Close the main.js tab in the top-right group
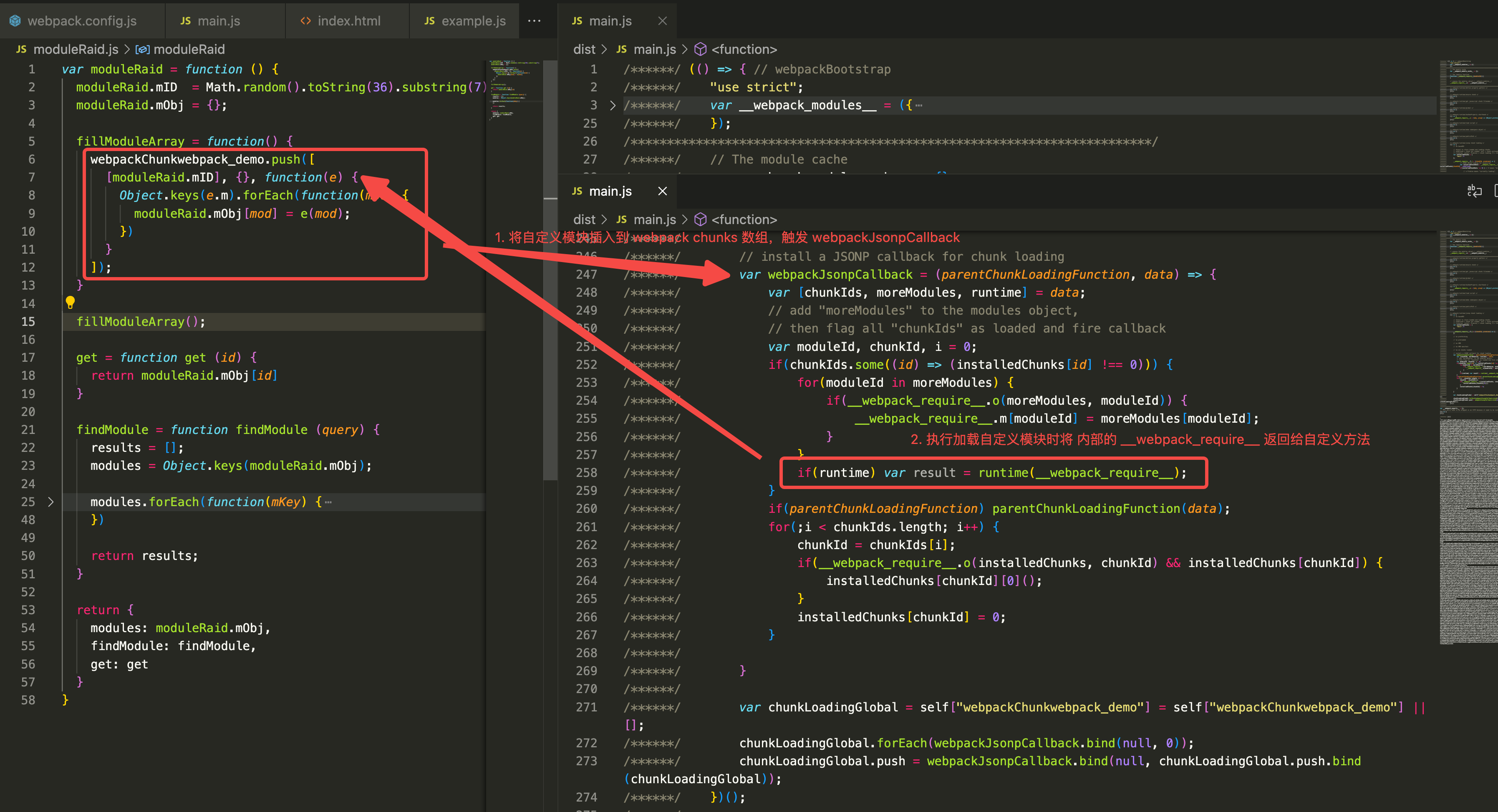1498x812 pixels. click(x=662, y=21)
